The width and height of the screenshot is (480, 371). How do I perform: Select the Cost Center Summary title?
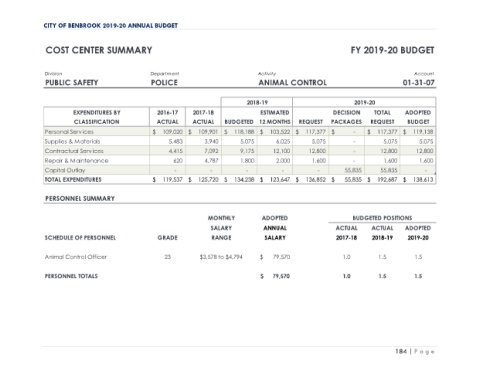click(x=99, y=50)
